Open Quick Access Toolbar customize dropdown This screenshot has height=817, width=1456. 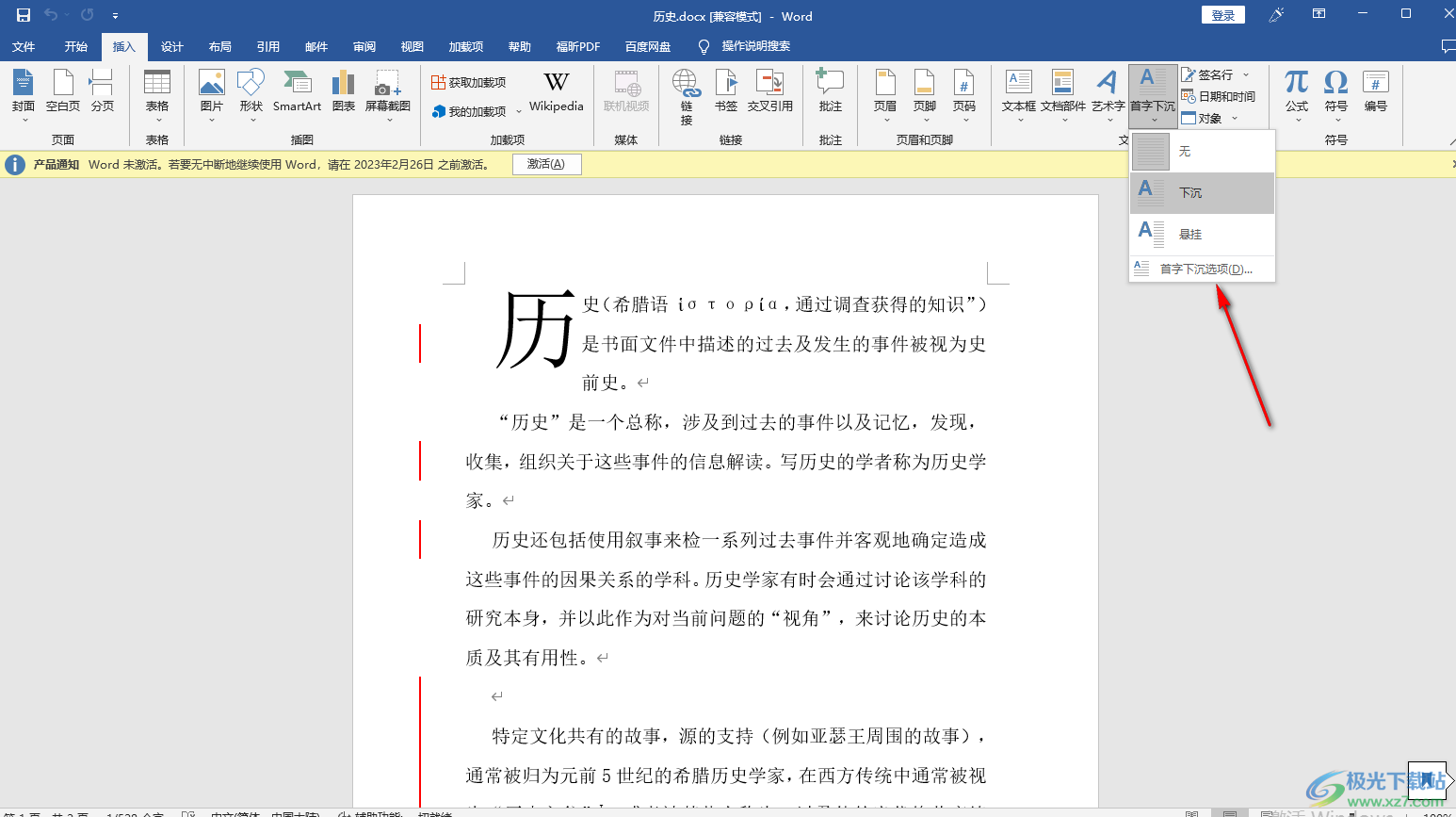coord(115,15)
